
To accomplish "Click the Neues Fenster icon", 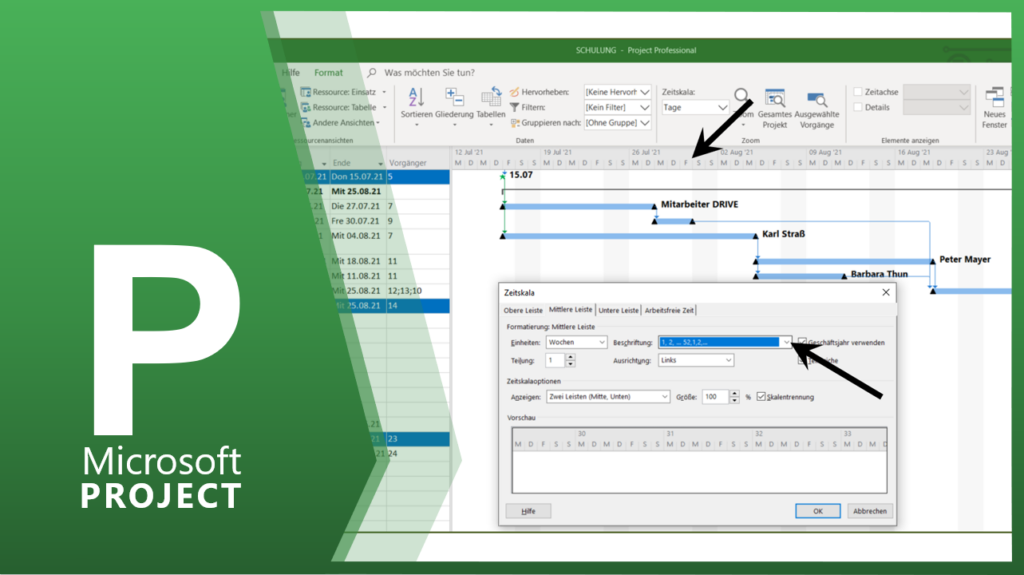I will (x=994, y=98).
